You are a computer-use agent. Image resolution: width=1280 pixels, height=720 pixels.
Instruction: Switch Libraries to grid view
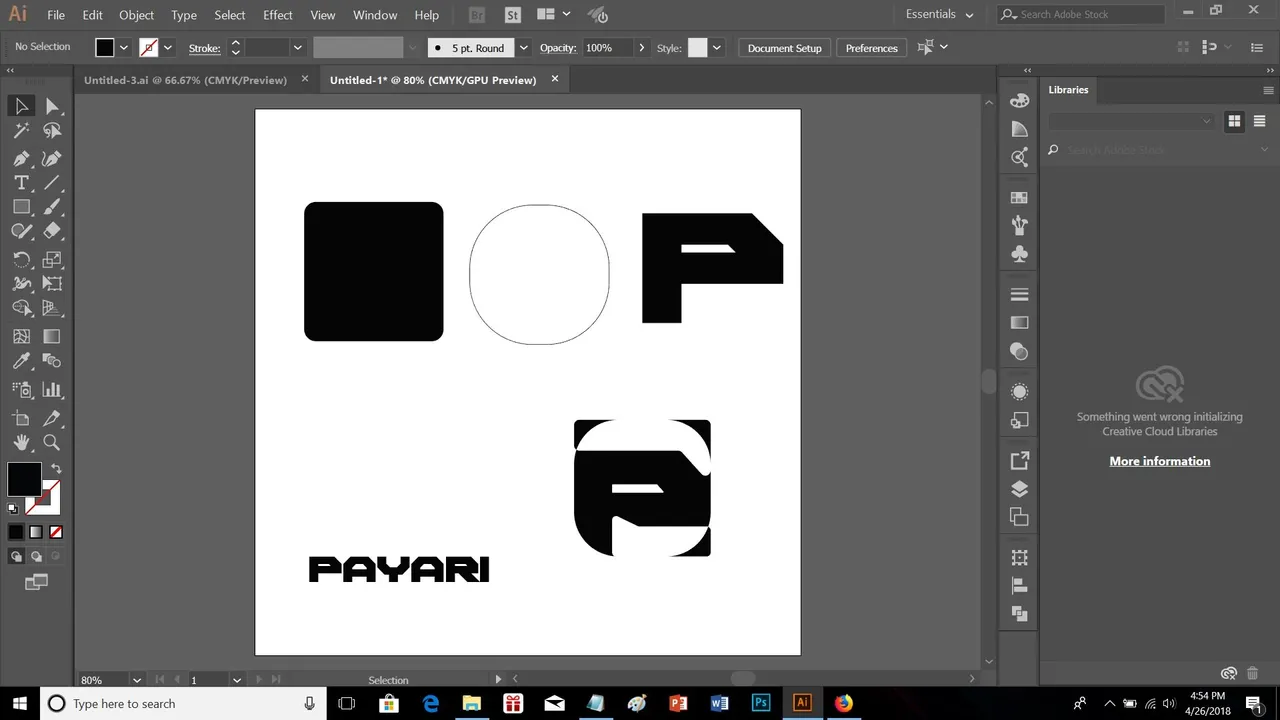[1234, 120]
